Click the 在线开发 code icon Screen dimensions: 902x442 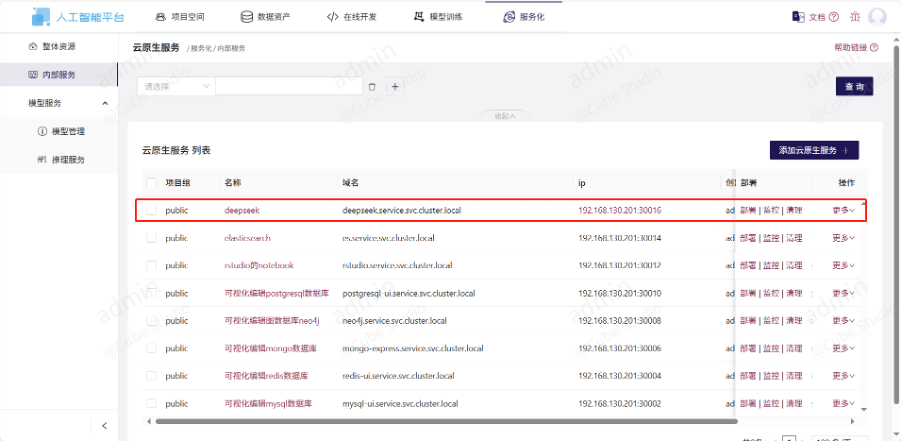[332, 17]
